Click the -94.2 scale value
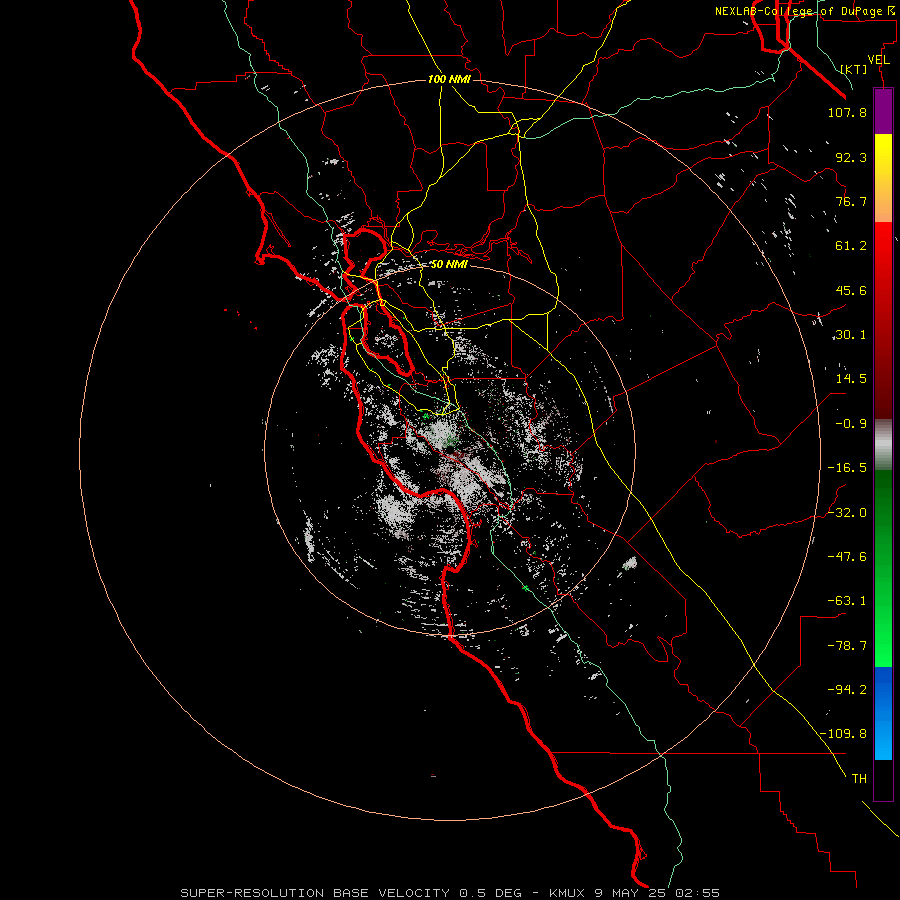This screenshot has width=900, height=900. [x=847, y=690]
